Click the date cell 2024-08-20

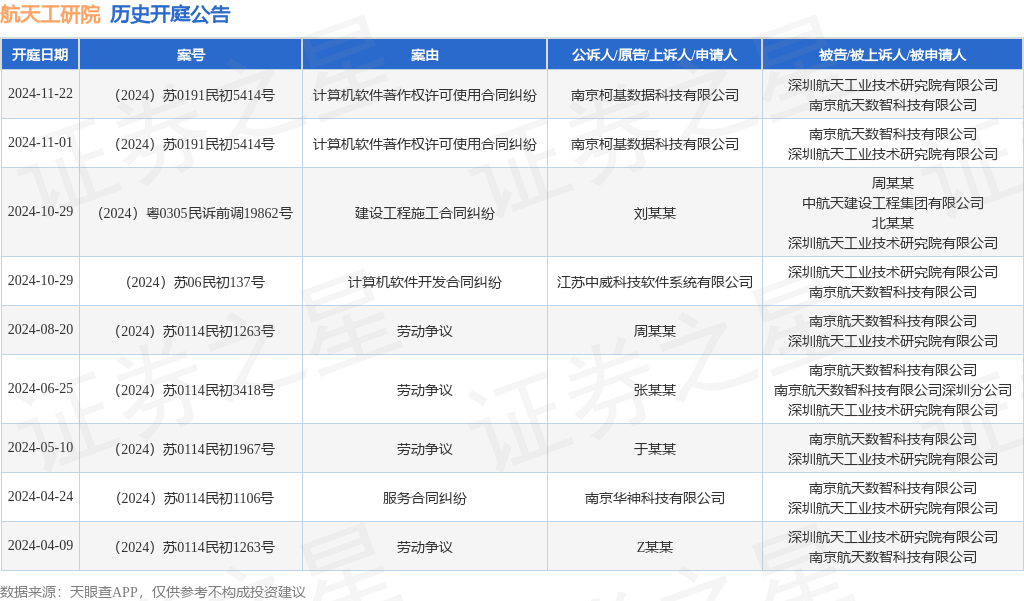40,329
